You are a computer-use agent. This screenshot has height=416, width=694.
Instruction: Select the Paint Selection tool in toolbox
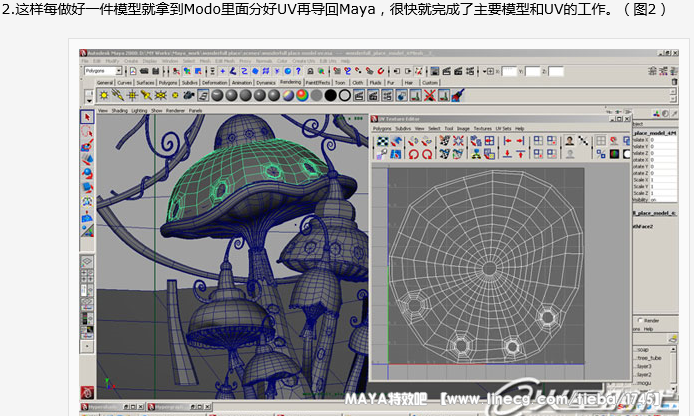(x=87, y=145)
